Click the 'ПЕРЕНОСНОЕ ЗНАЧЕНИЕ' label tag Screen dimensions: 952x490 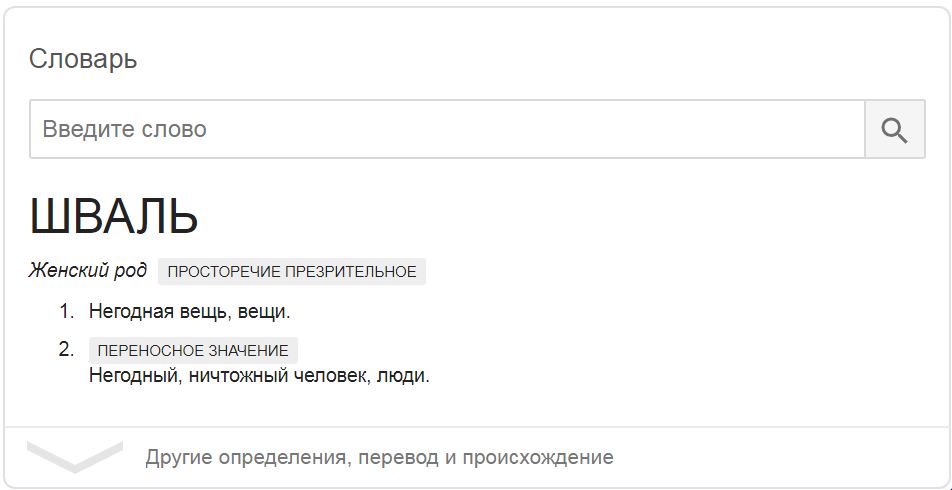[x=193, y=350]
